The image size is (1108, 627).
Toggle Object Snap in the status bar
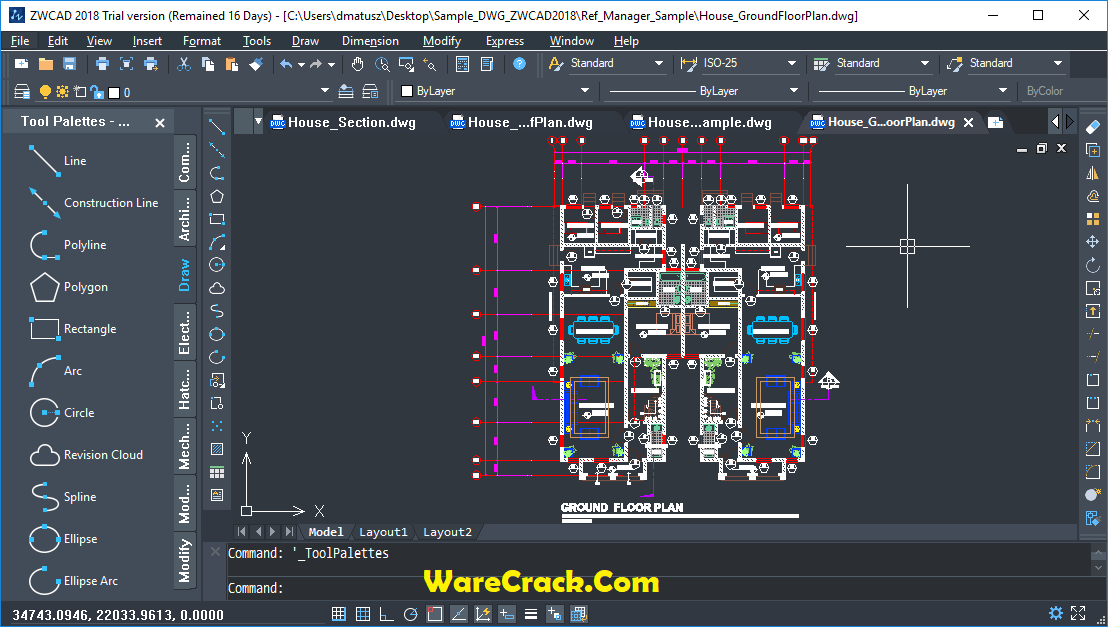(x=435, y=614)
